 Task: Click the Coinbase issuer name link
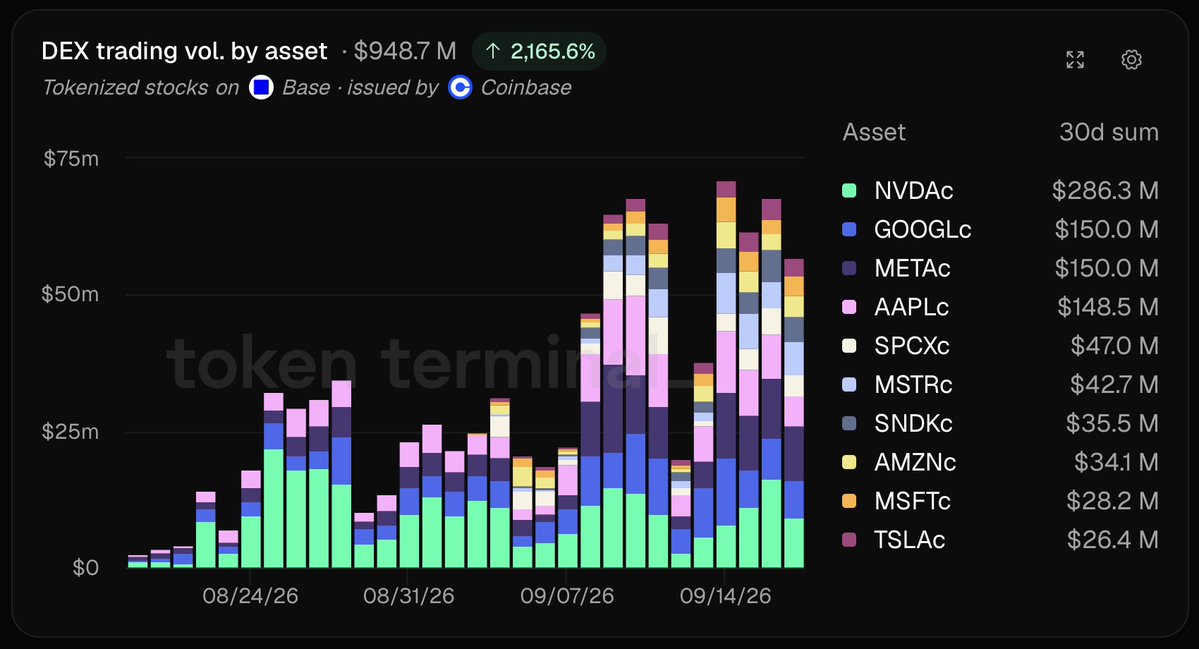(x=526, y=88)
